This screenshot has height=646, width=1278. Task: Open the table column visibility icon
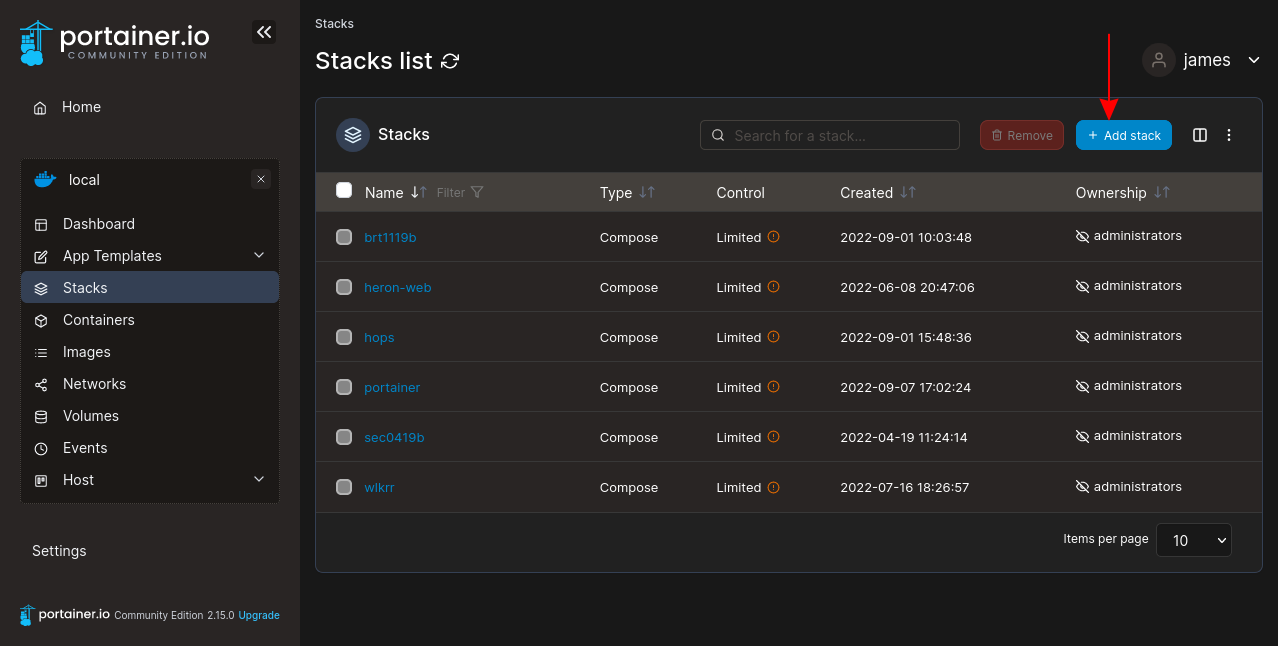point(1200,135)
